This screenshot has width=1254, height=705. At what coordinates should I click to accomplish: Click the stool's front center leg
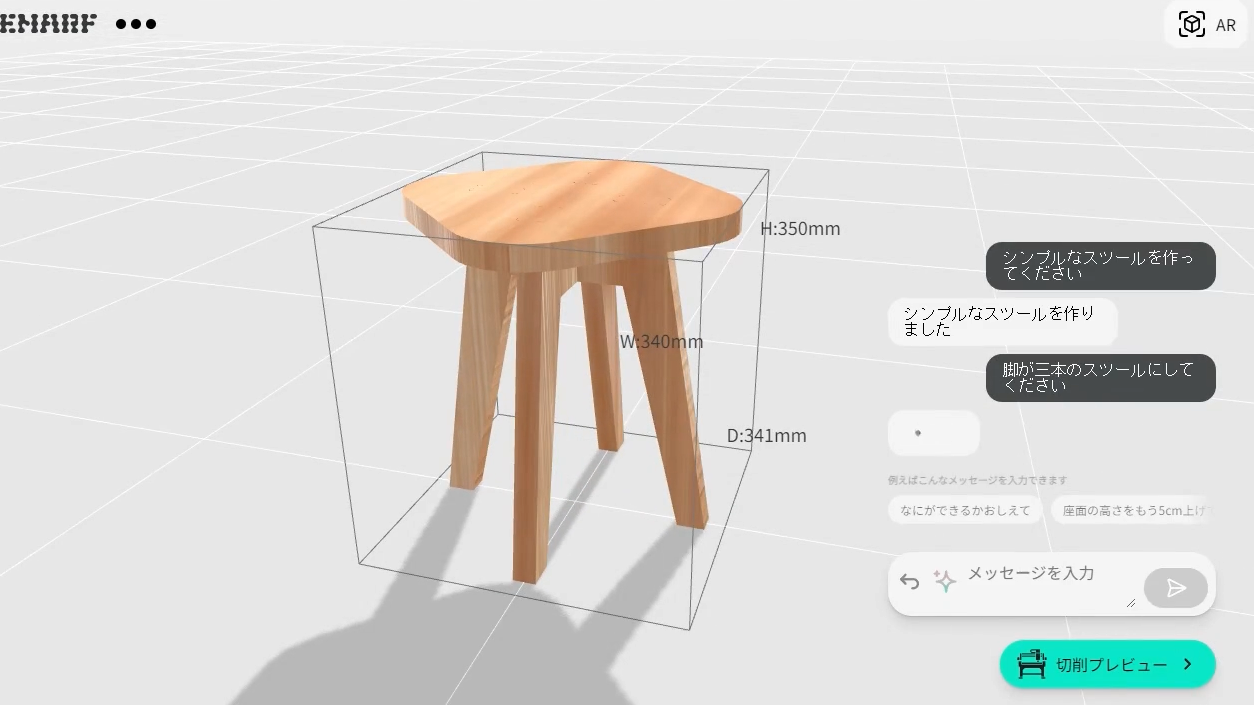click(x=533, y=430)
